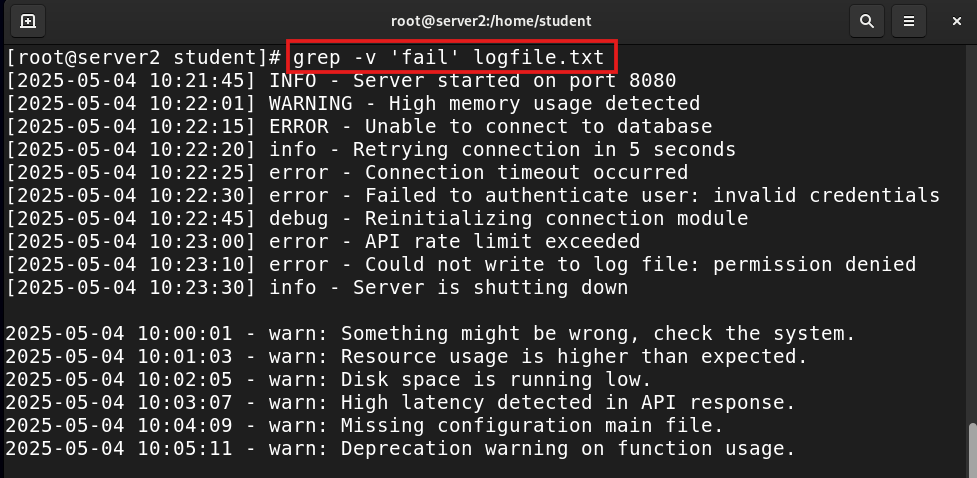
Task: Click the 'Server started on port 8080' line
Action: (x=341, y=80)
